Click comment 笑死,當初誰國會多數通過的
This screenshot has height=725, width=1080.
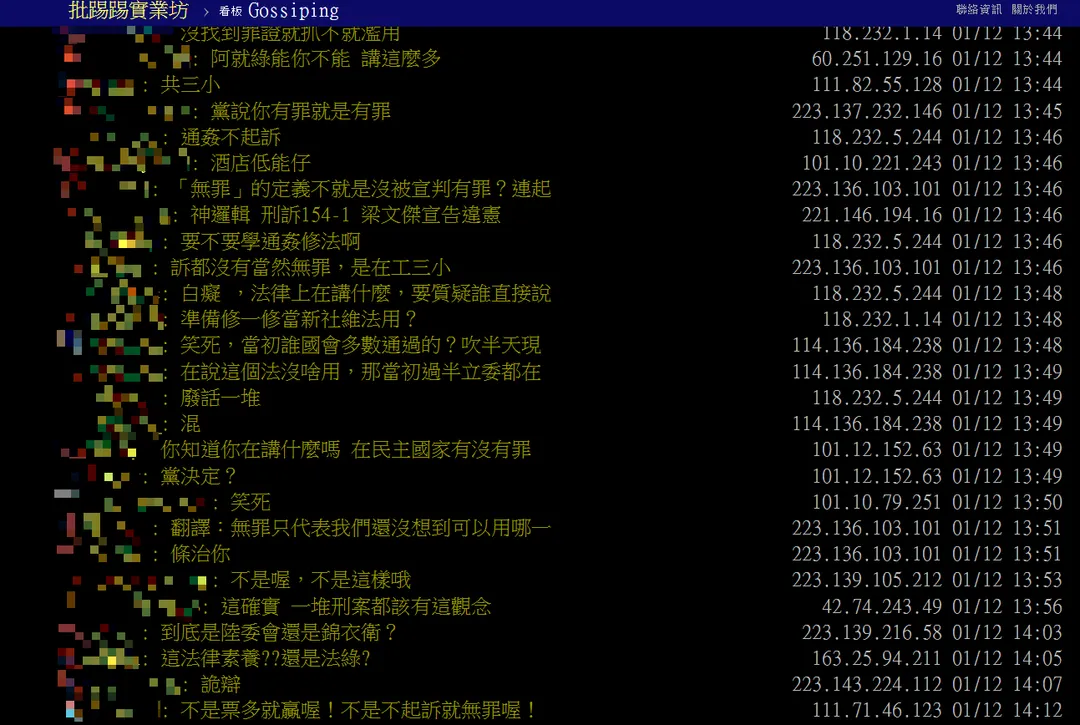[361, 346]
